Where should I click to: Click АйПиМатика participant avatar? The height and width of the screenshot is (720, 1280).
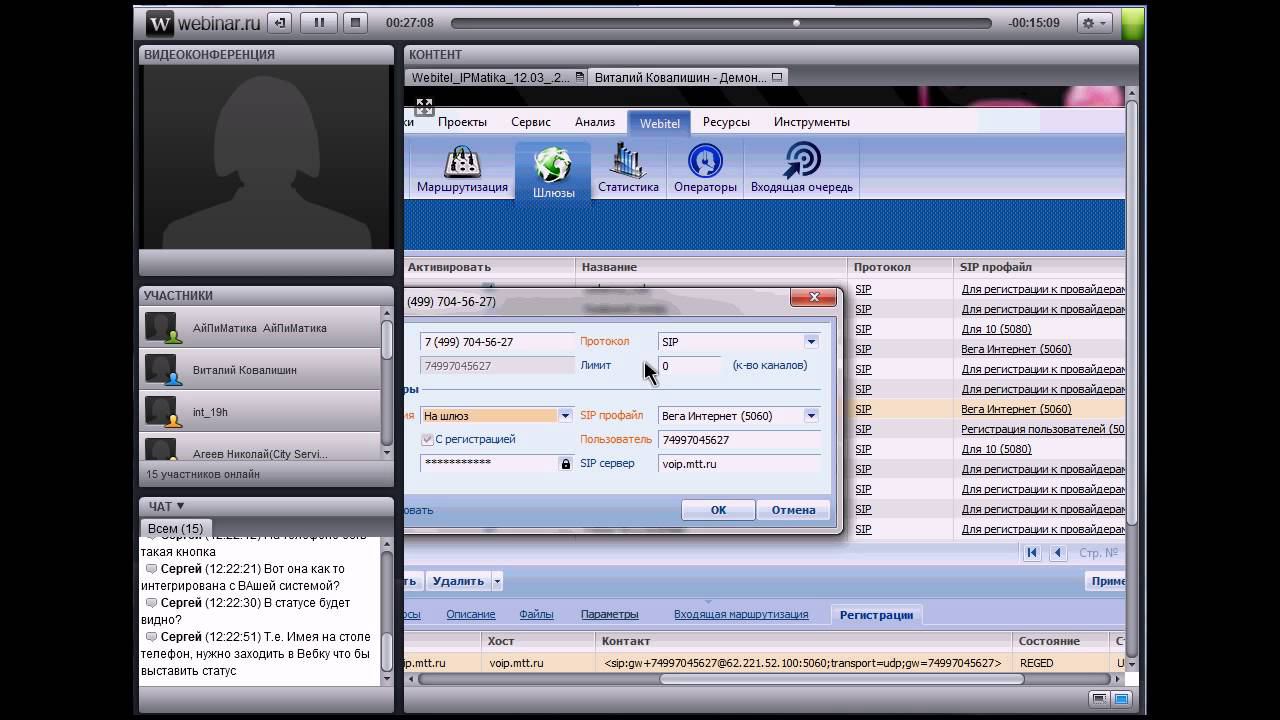click(163, 328)
